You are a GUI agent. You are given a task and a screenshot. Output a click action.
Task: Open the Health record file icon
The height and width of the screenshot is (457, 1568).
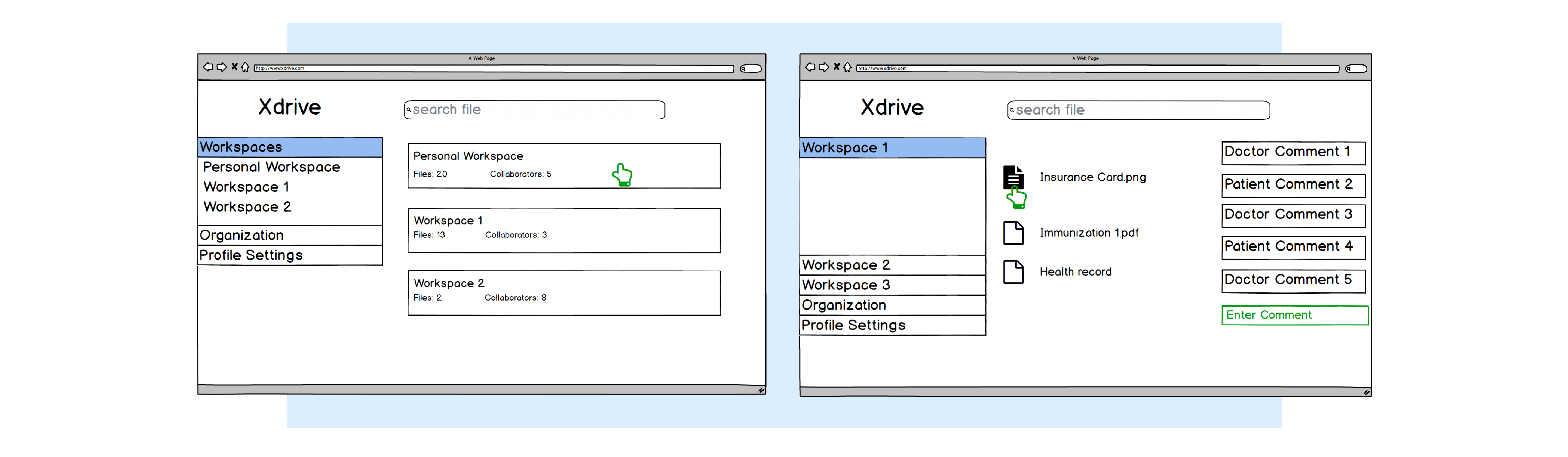click(1013, 272)
